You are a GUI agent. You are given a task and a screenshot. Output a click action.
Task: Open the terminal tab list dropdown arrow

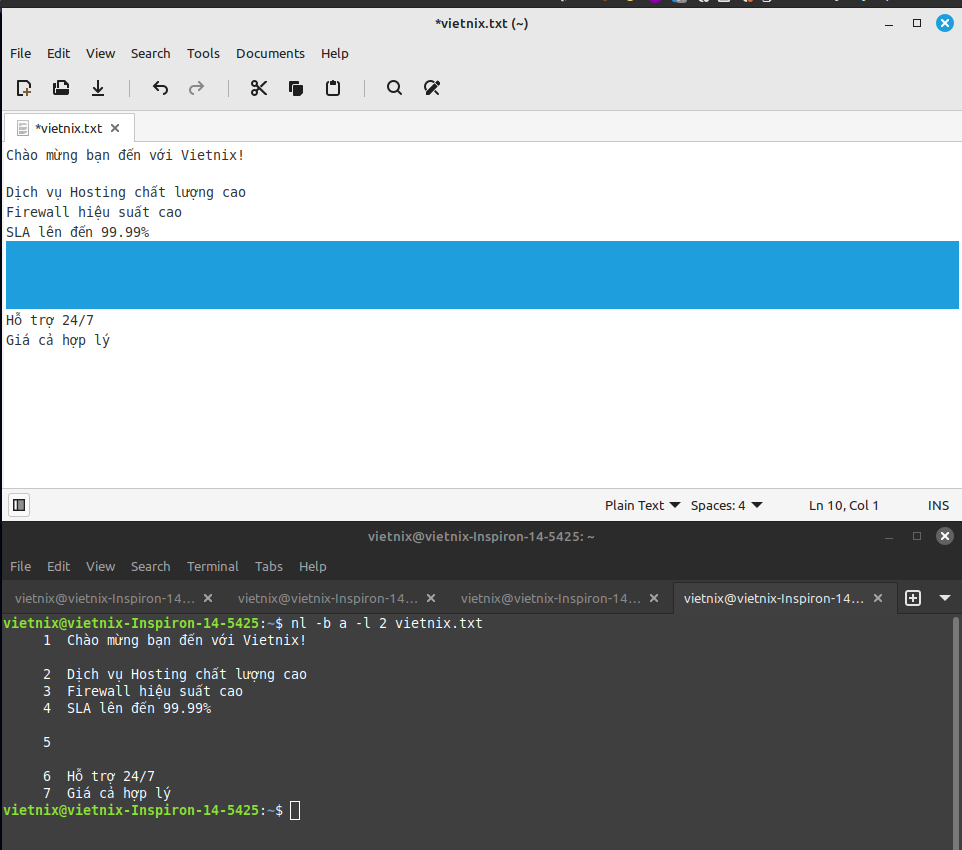pos(945,598)
